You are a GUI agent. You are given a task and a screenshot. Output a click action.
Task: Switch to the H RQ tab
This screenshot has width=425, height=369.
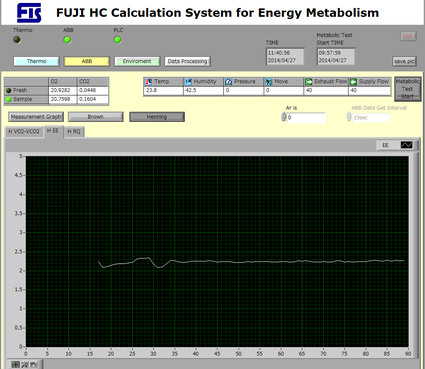point(74,131)
